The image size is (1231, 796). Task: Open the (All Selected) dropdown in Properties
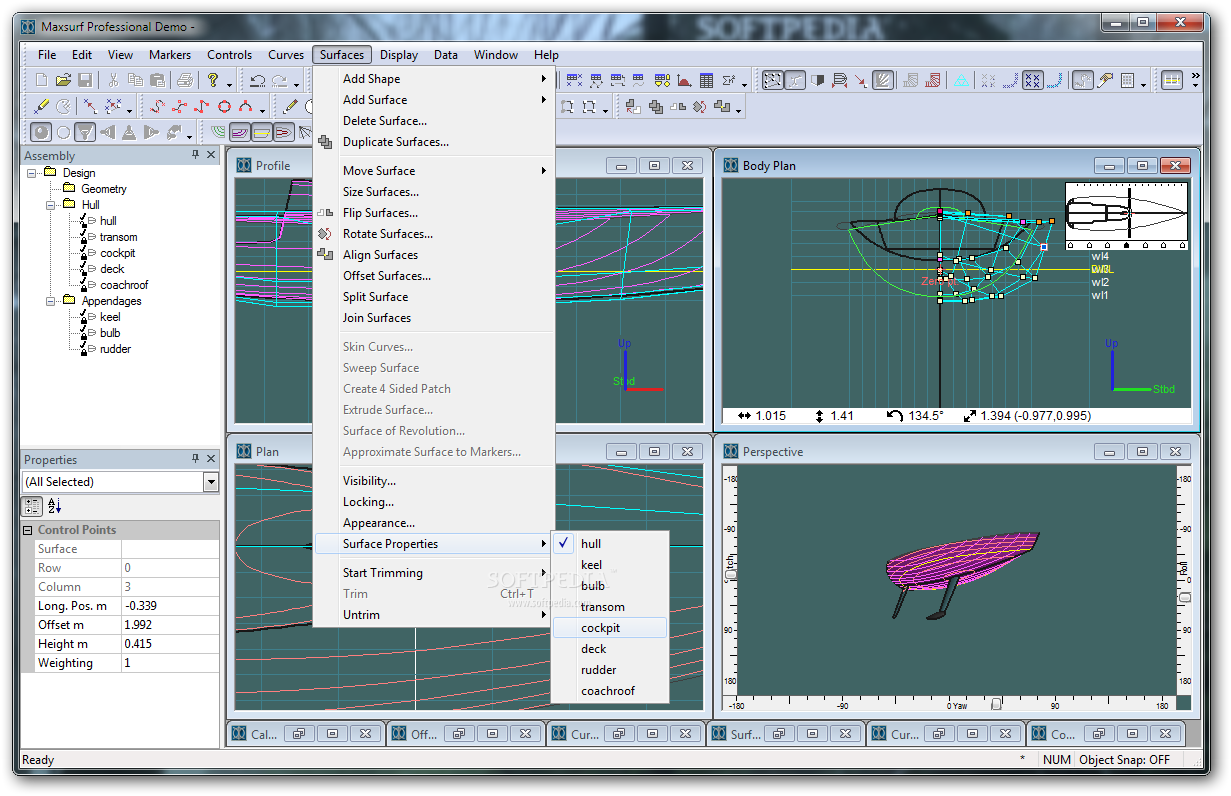point(211,482)
